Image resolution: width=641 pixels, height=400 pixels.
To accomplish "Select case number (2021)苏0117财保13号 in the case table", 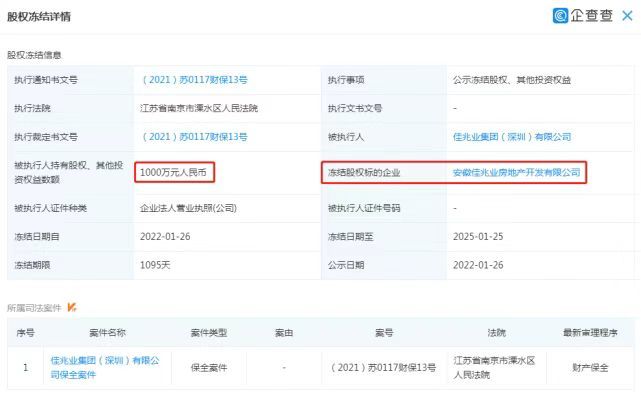I will coord(383,368).
